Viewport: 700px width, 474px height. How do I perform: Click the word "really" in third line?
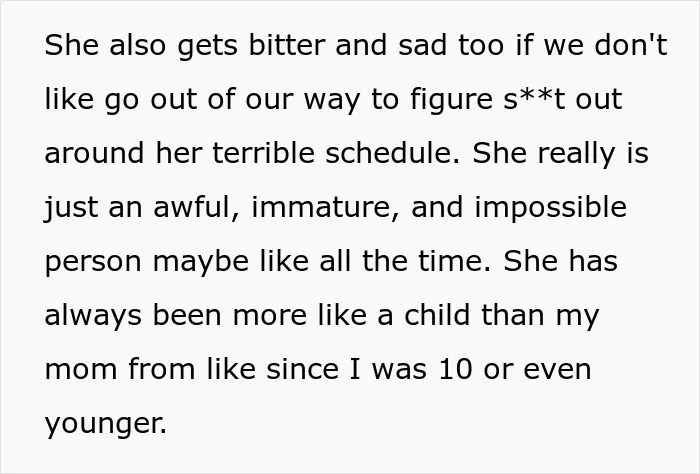pos(576,154)
